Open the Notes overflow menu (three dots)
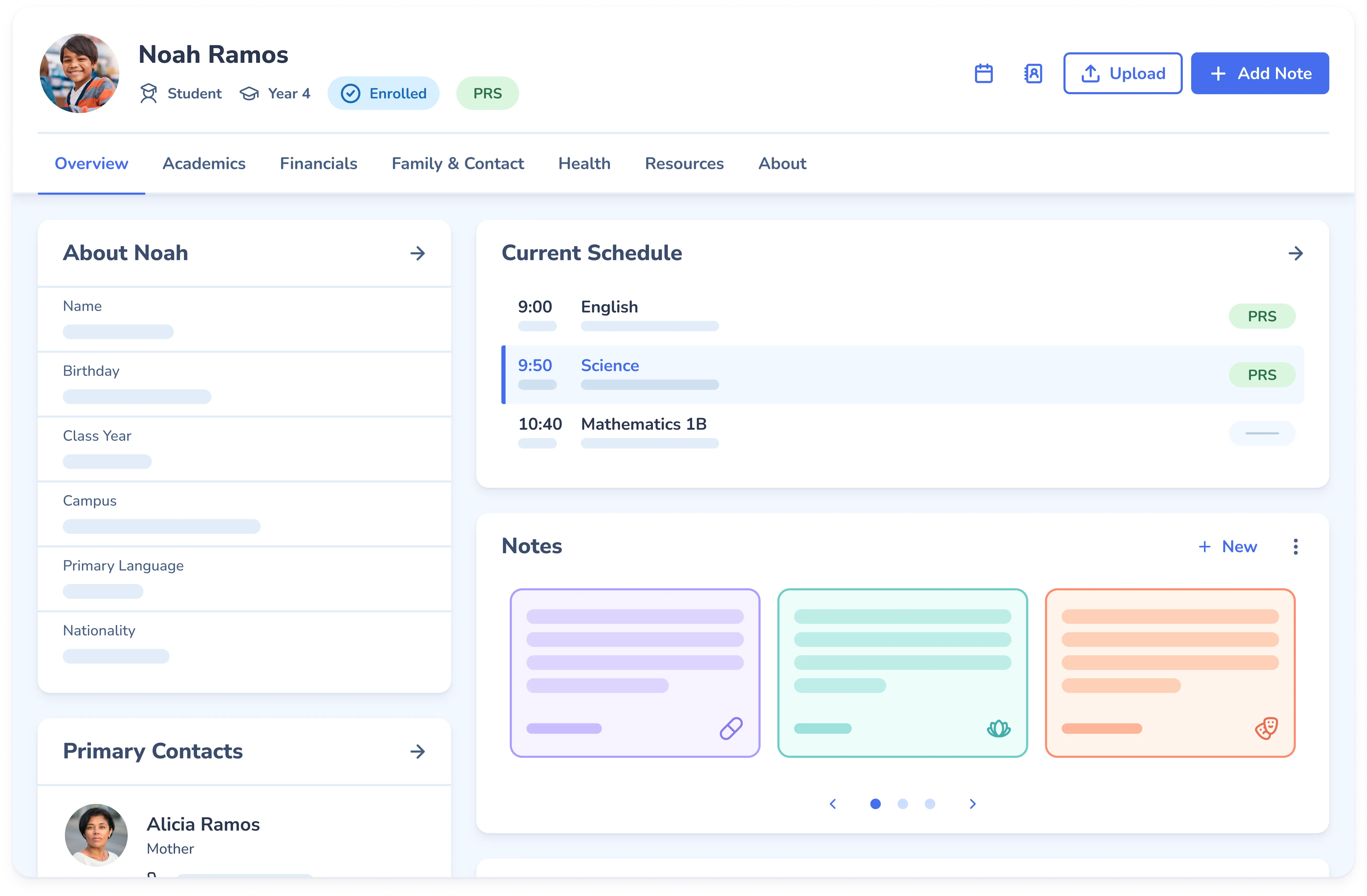The image size is (1367, 896). pos(1295,546)
